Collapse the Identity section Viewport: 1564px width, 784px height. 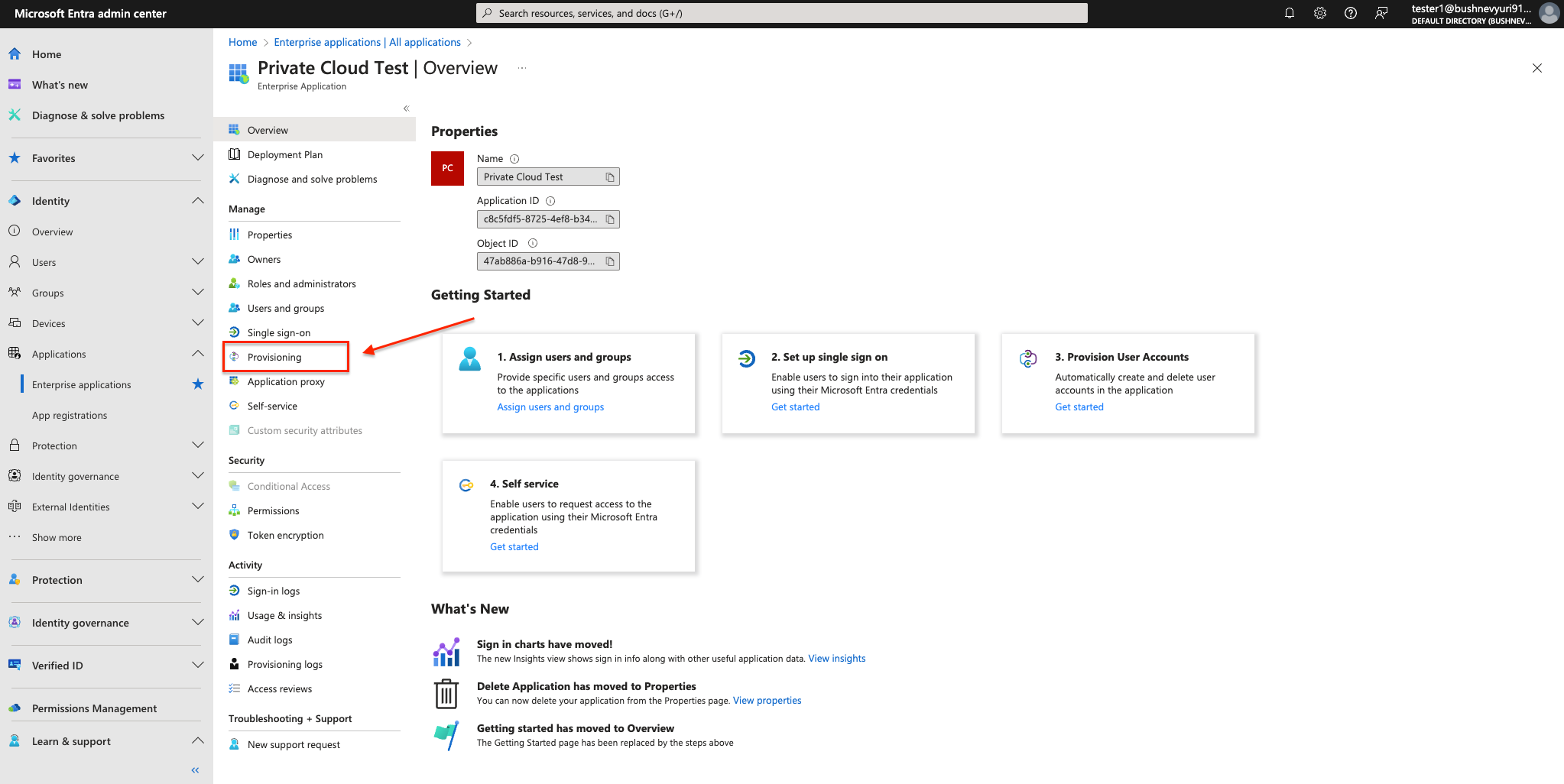coord(198,201)
